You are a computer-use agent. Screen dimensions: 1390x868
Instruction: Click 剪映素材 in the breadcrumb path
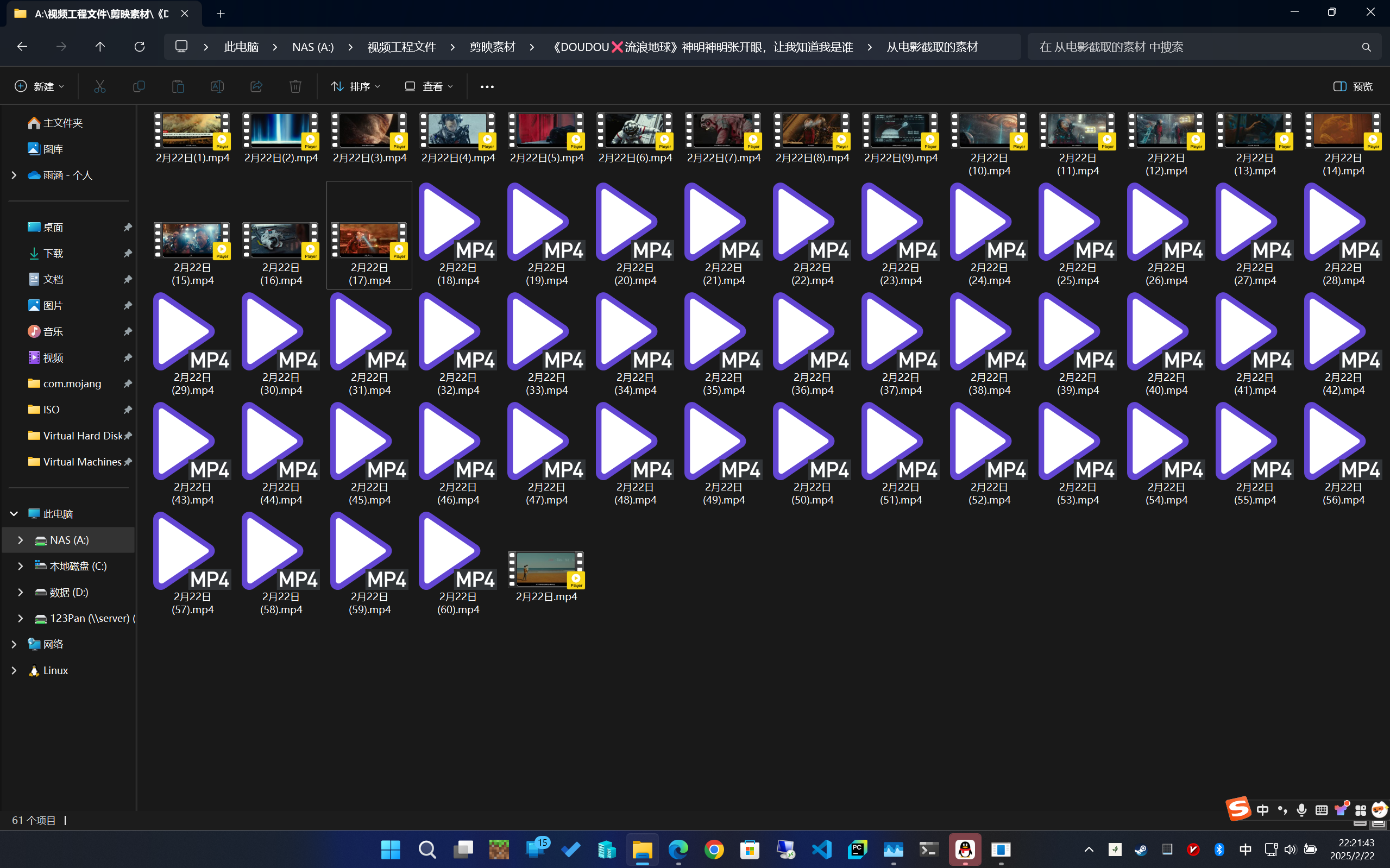492,47
